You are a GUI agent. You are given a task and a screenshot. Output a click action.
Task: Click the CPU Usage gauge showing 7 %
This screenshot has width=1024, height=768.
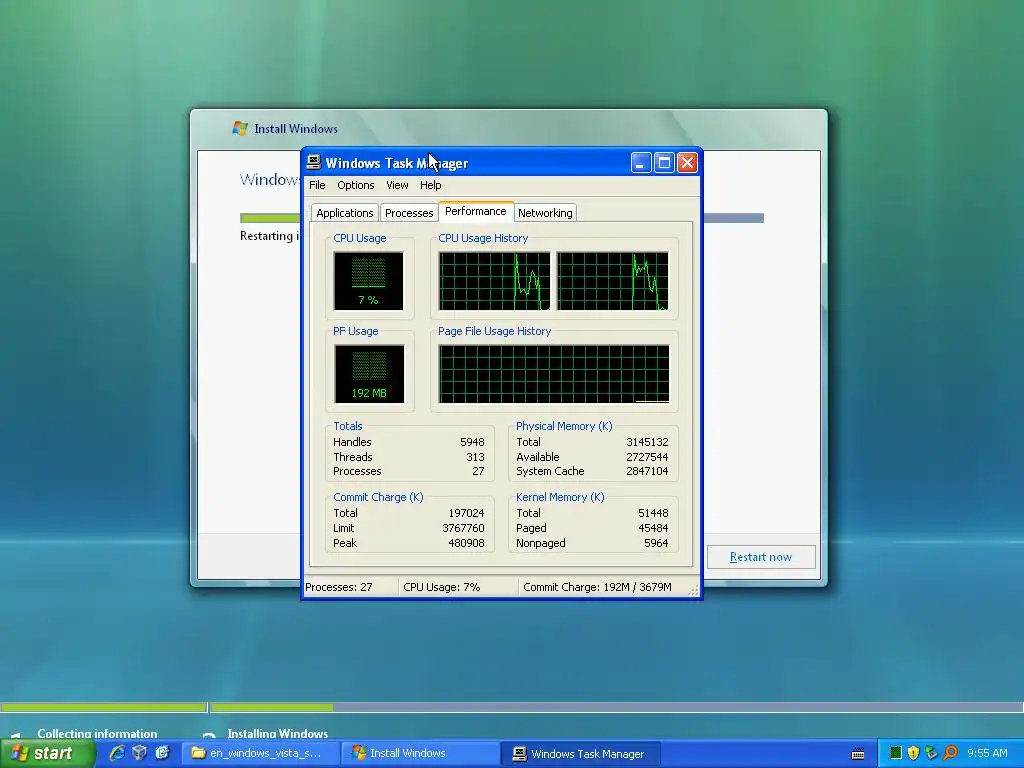[368, 281]
